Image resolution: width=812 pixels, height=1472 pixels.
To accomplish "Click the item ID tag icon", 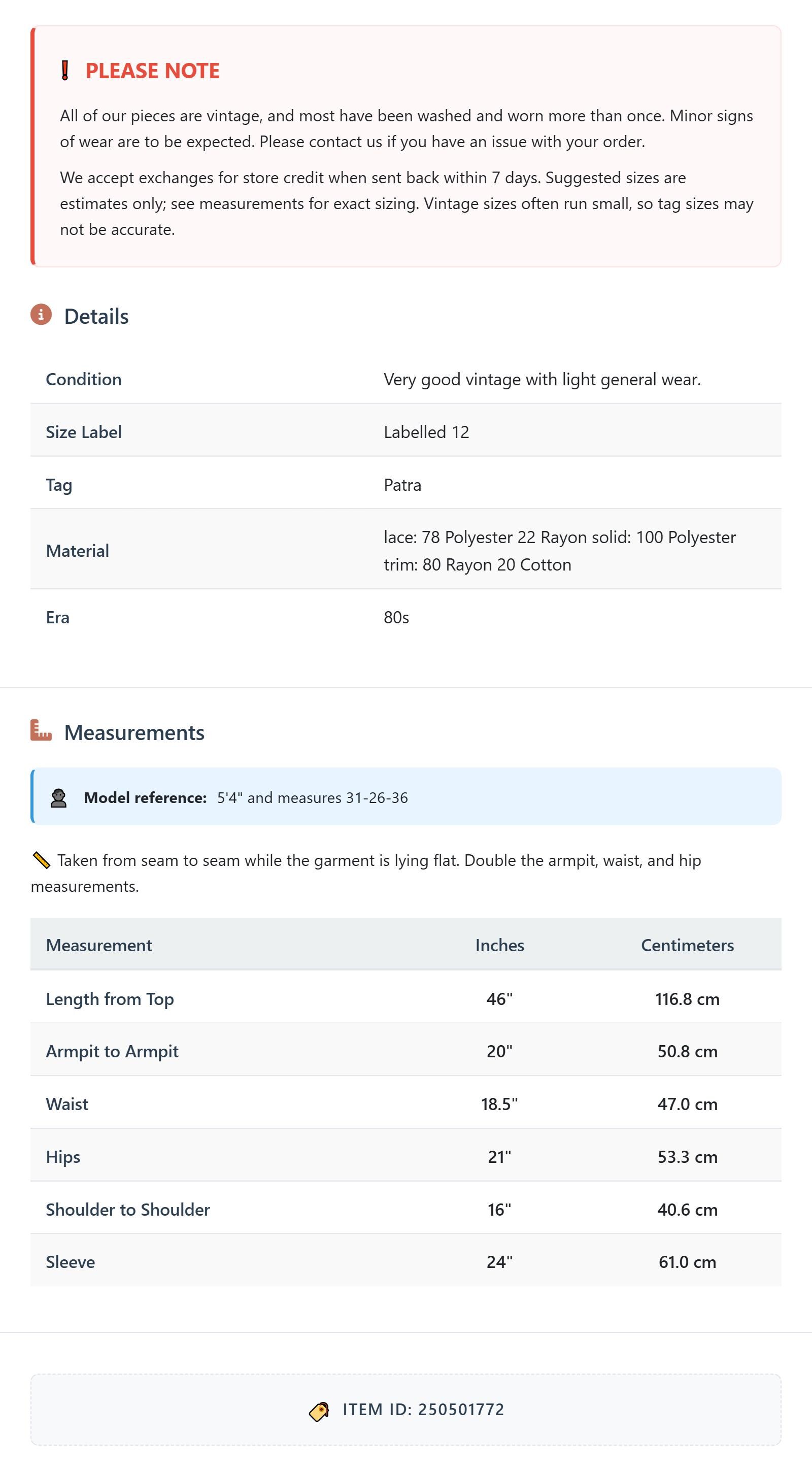I will click(x=319, y=1411).
